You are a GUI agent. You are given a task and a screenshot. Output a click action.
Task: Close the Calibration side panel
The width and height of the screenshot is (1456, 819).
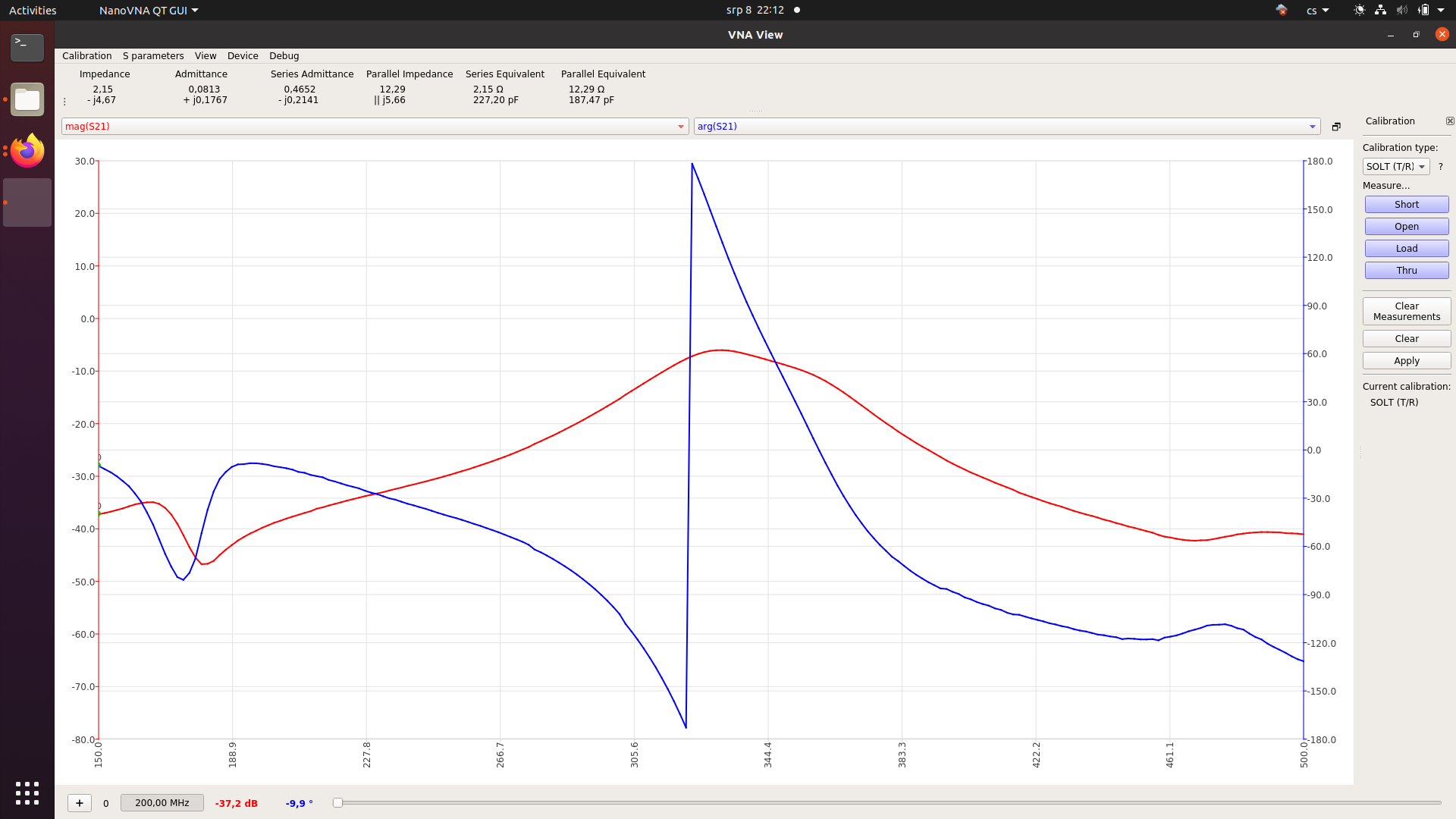[x=1450, y=121]
